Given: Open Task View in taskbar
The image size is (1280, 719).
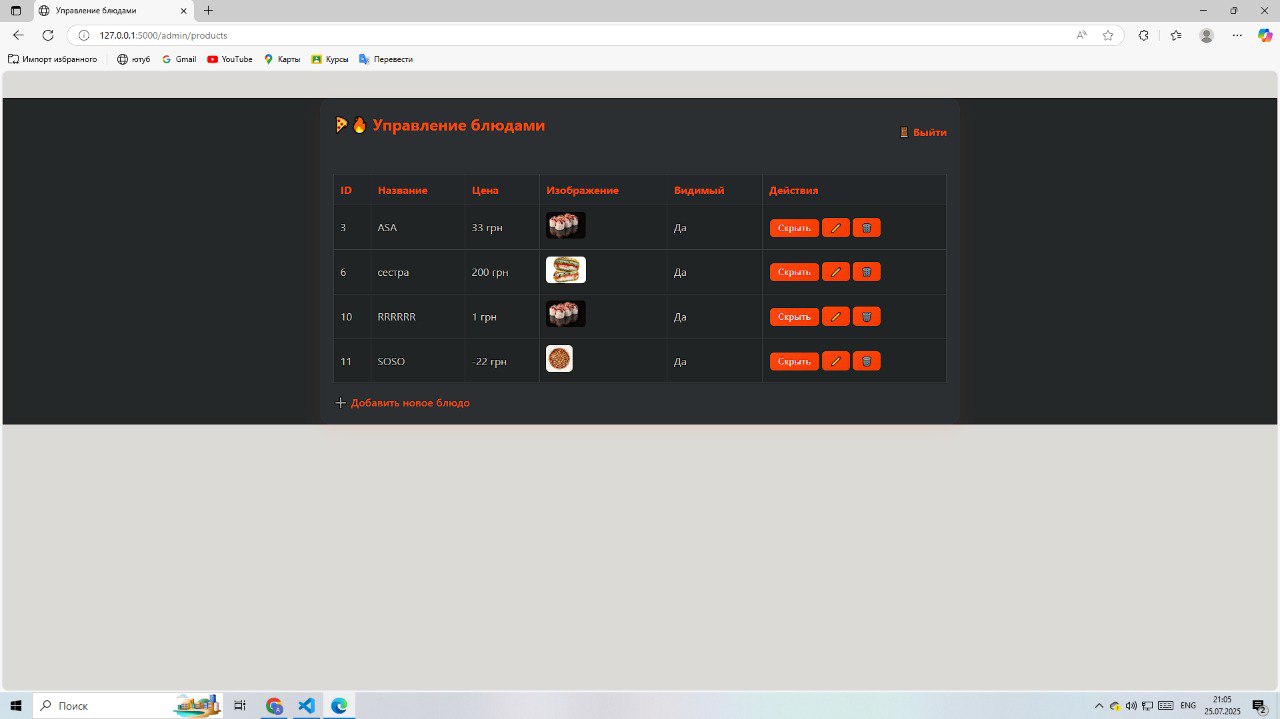Looking at the screenshot, I should pyautogui.click(x=240, y=706).
